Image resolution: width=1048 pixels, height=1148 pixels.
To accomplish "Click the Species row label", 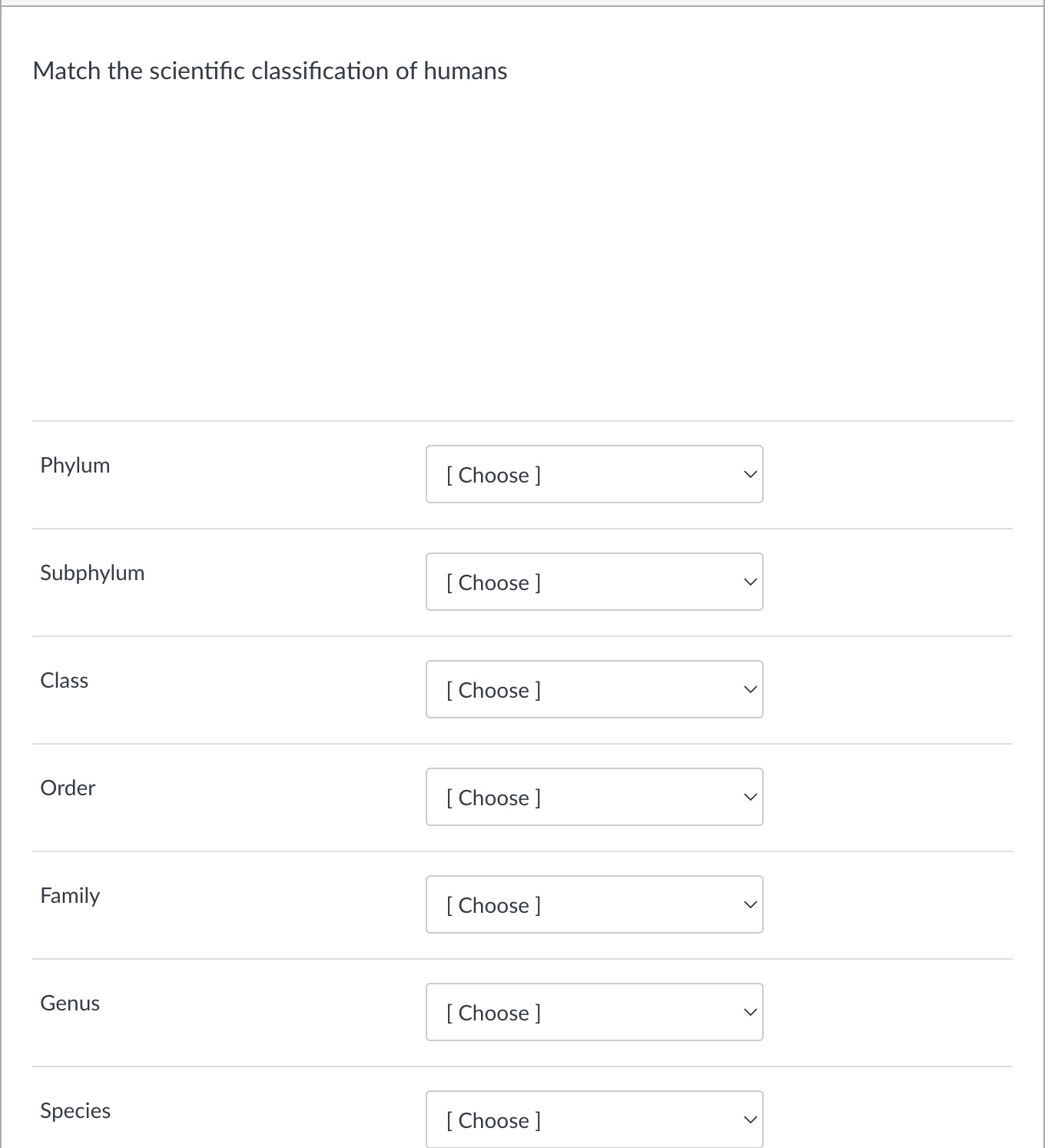I will (x=75, y=1110).
